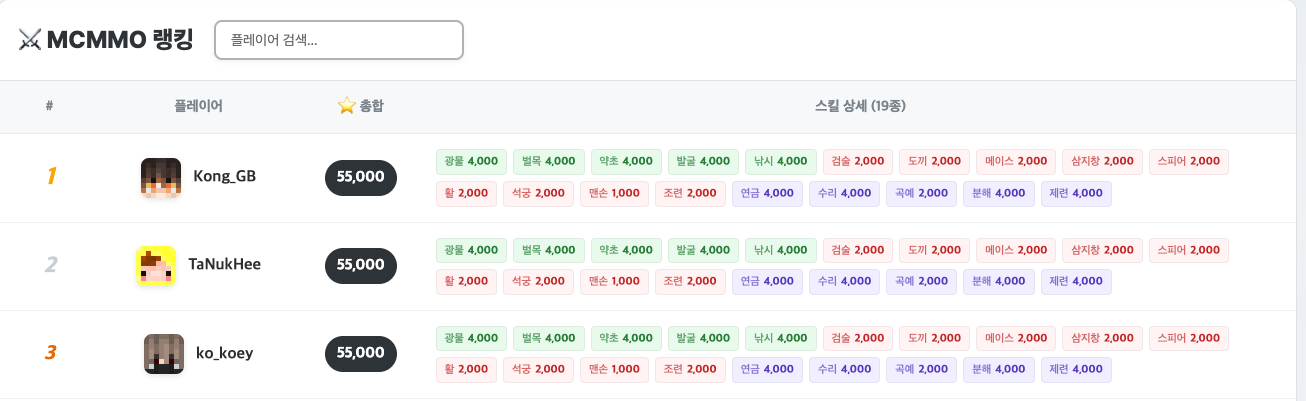Screen dimensions: 1306x401
Task: Click ko_koey's 검술 2,000 skill chip
Action: pos(858,338)
